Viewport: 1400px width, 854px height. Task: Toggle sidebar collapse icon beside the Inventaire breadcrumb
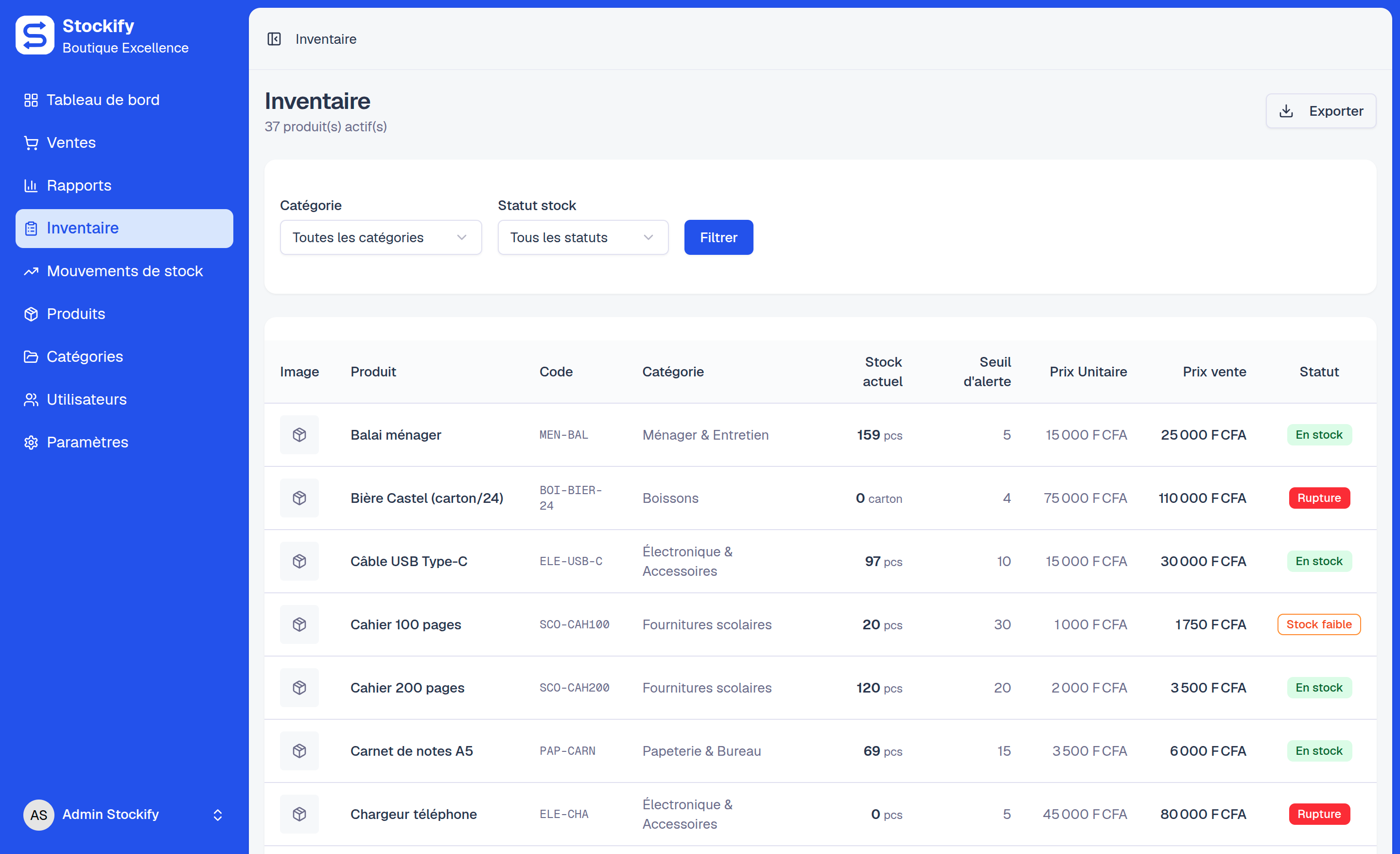[x=274, y=38]
